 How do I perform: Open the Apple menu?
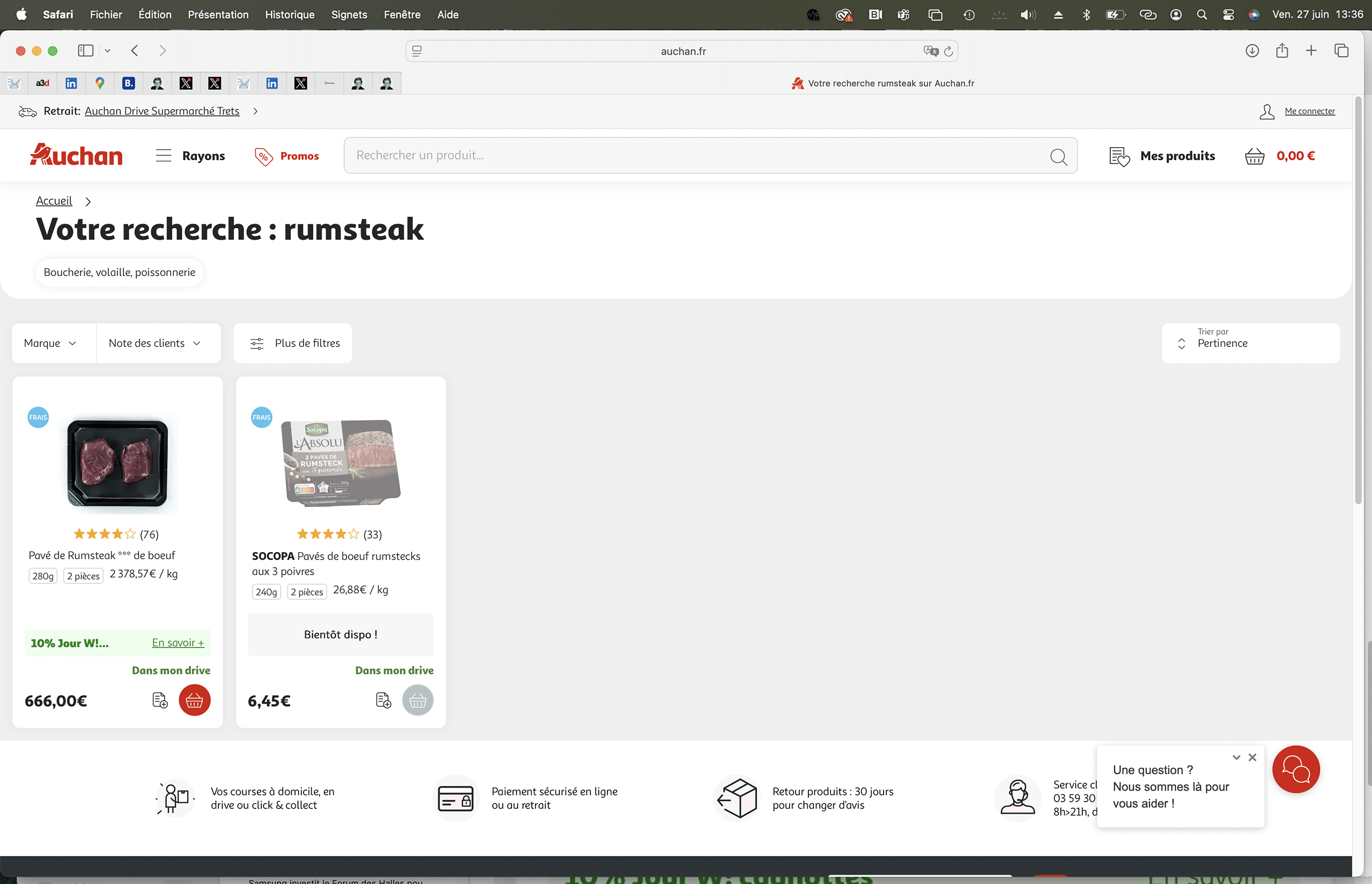coord(21,14)
